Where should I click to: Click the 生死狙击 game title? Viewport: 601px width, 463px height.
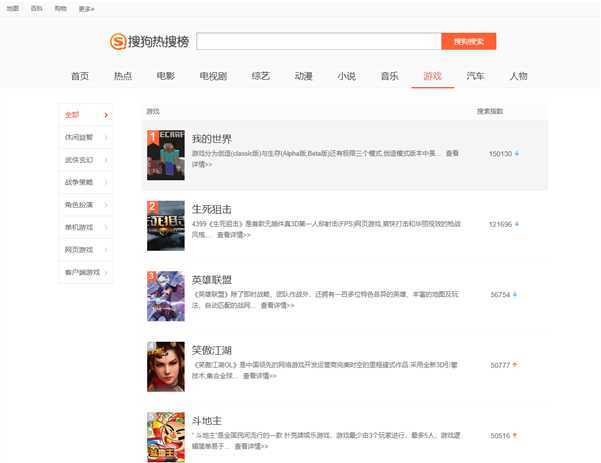coord(212,209)
